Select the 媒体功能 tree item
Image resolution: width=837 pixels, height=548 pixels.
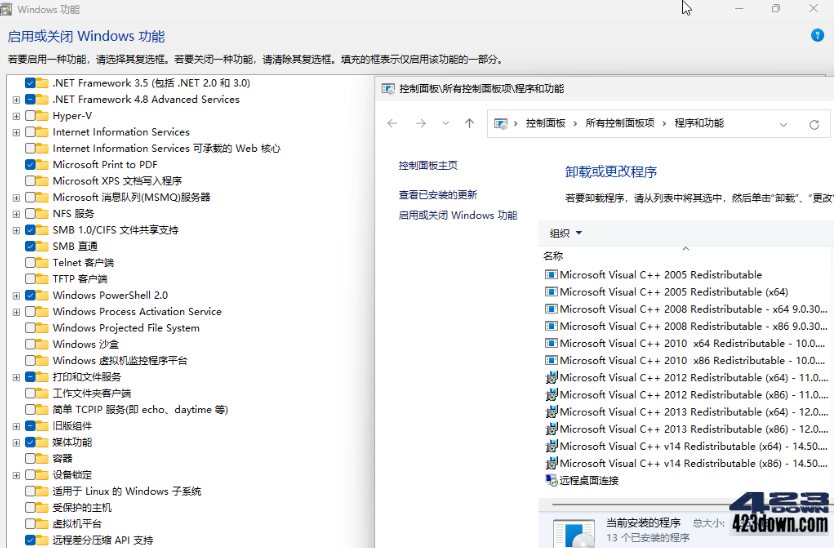tap(72, 442)
